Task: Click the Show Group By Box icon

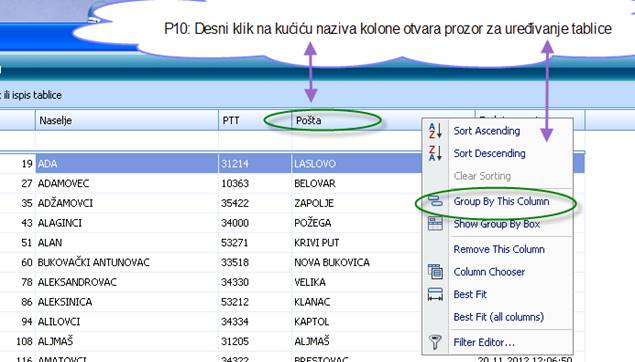Action: 435,224
